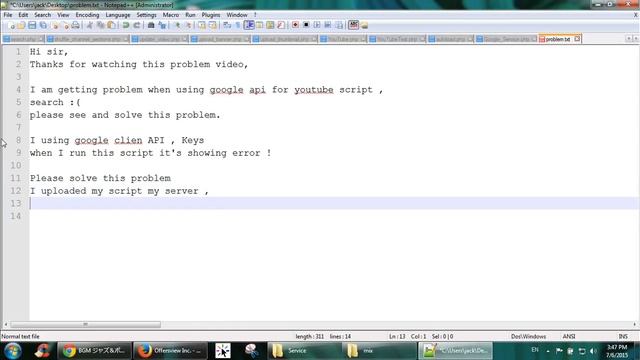This screenshot has height=360, width=640.
Task: Switch to Firefox Offersview taskbar window
Action: pyautogui.click(x=170, y=351)
